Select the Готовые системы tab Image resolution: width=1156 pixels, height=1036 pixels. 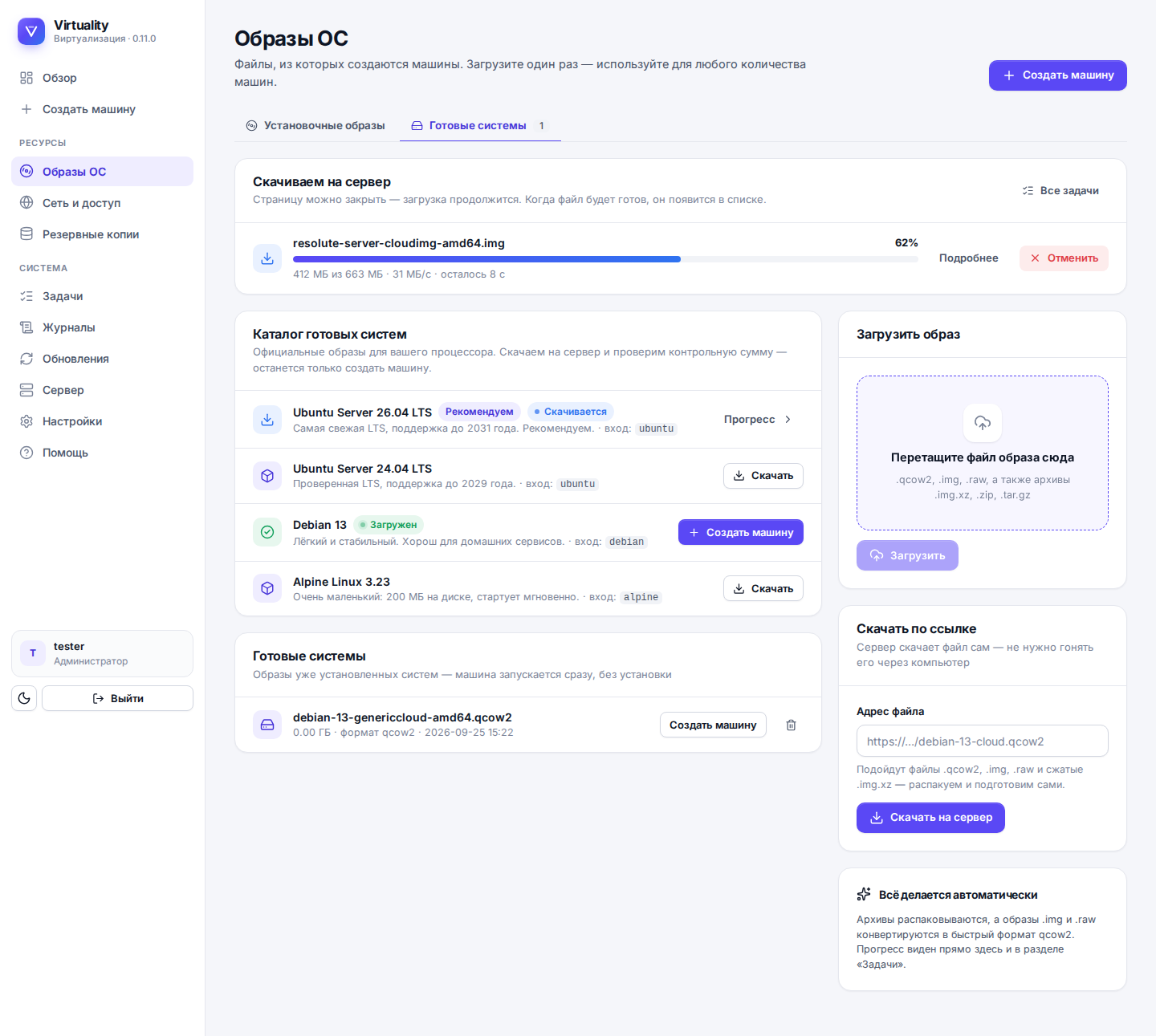point(480,125)
